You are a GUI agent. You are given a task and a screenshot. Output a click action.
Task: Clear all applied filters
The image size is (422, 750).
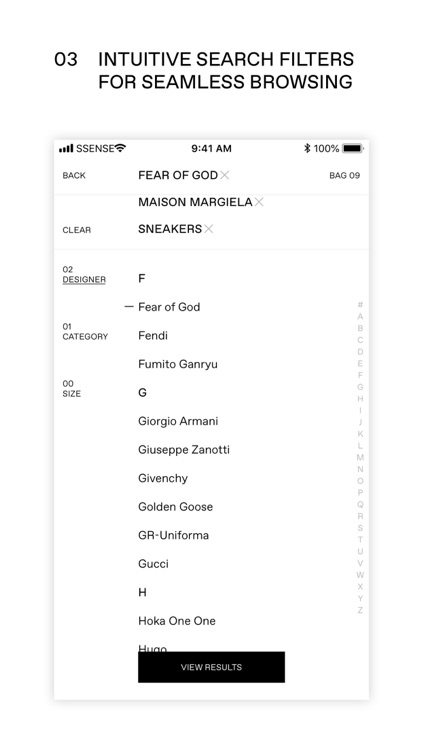77,230
